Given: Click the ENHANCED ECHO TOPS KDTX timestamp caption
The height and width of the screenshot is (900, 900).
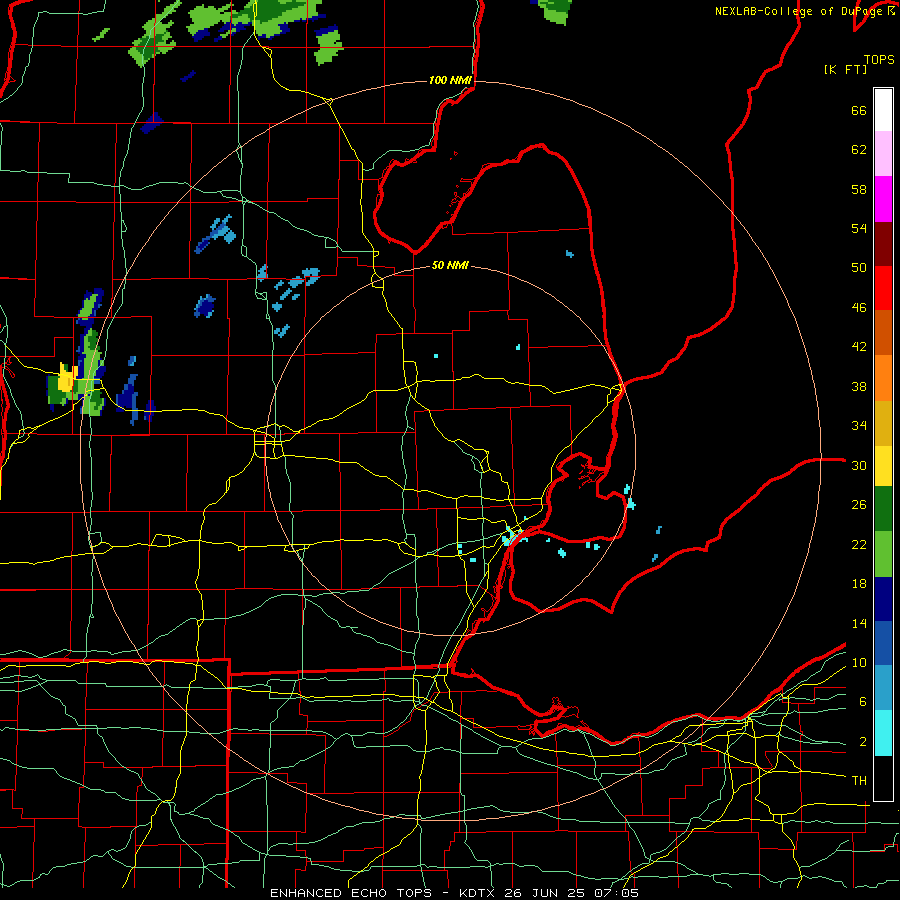Looking at the screenshot, I should [x=454, y=893].
